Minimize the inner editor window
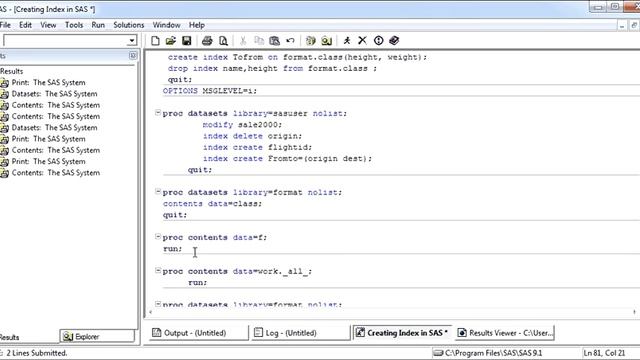 pyautogui.click(x=622, y=26)
